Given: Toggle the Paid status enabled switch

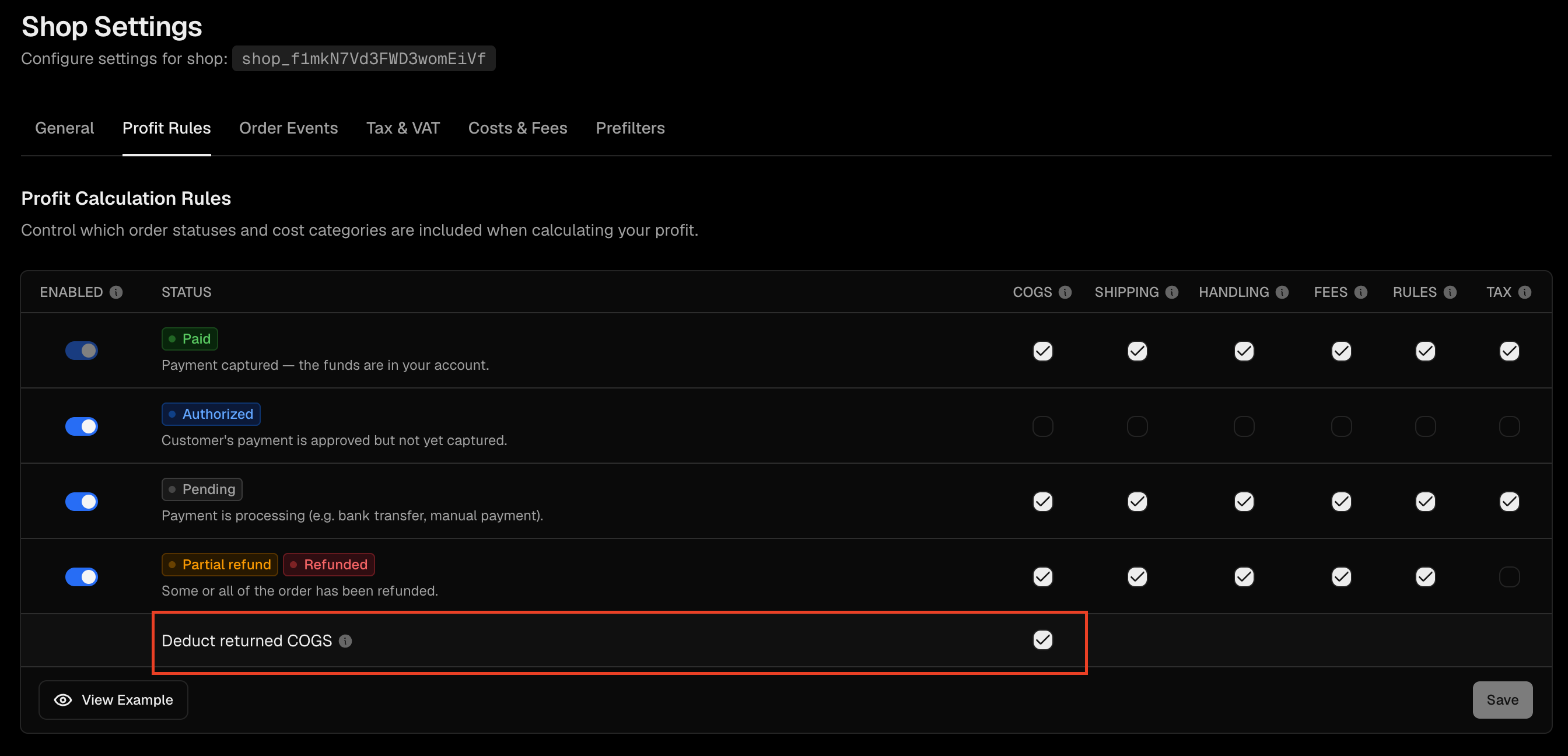Looking at the screenshot, I should click(x=82, y=351).
